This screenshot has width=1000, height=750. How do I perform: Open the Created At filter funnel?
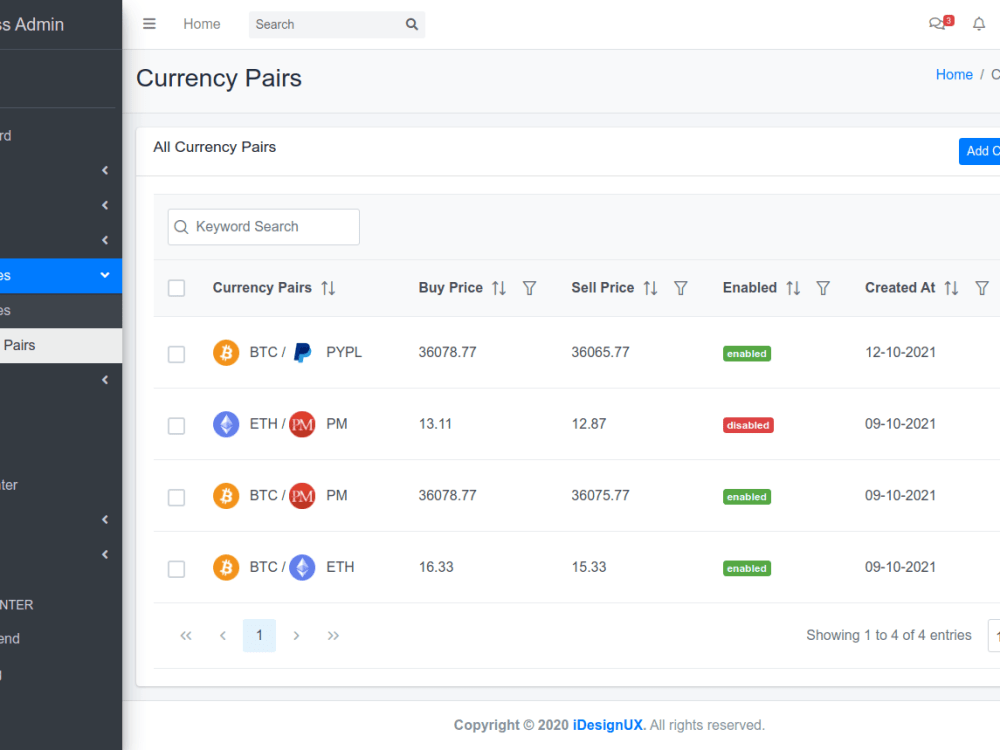(982, 288)
